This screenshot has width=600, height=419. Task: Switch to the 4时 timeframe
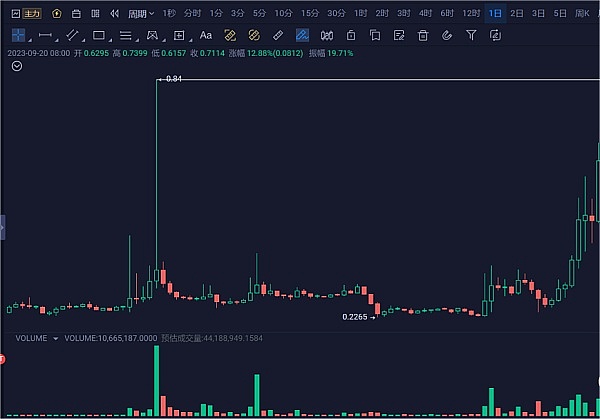(425, 14)
